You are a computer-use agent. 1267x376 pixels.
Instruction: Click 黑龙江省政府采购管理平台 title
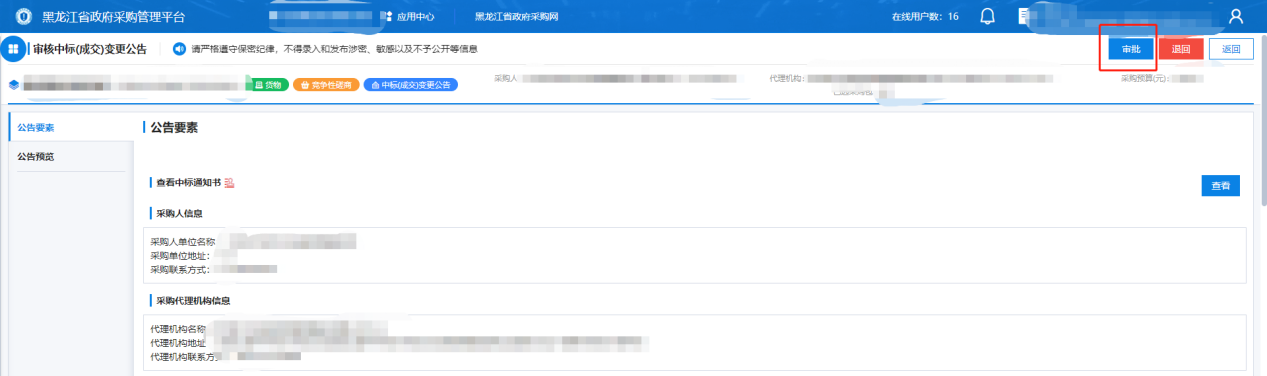(113, 17)
